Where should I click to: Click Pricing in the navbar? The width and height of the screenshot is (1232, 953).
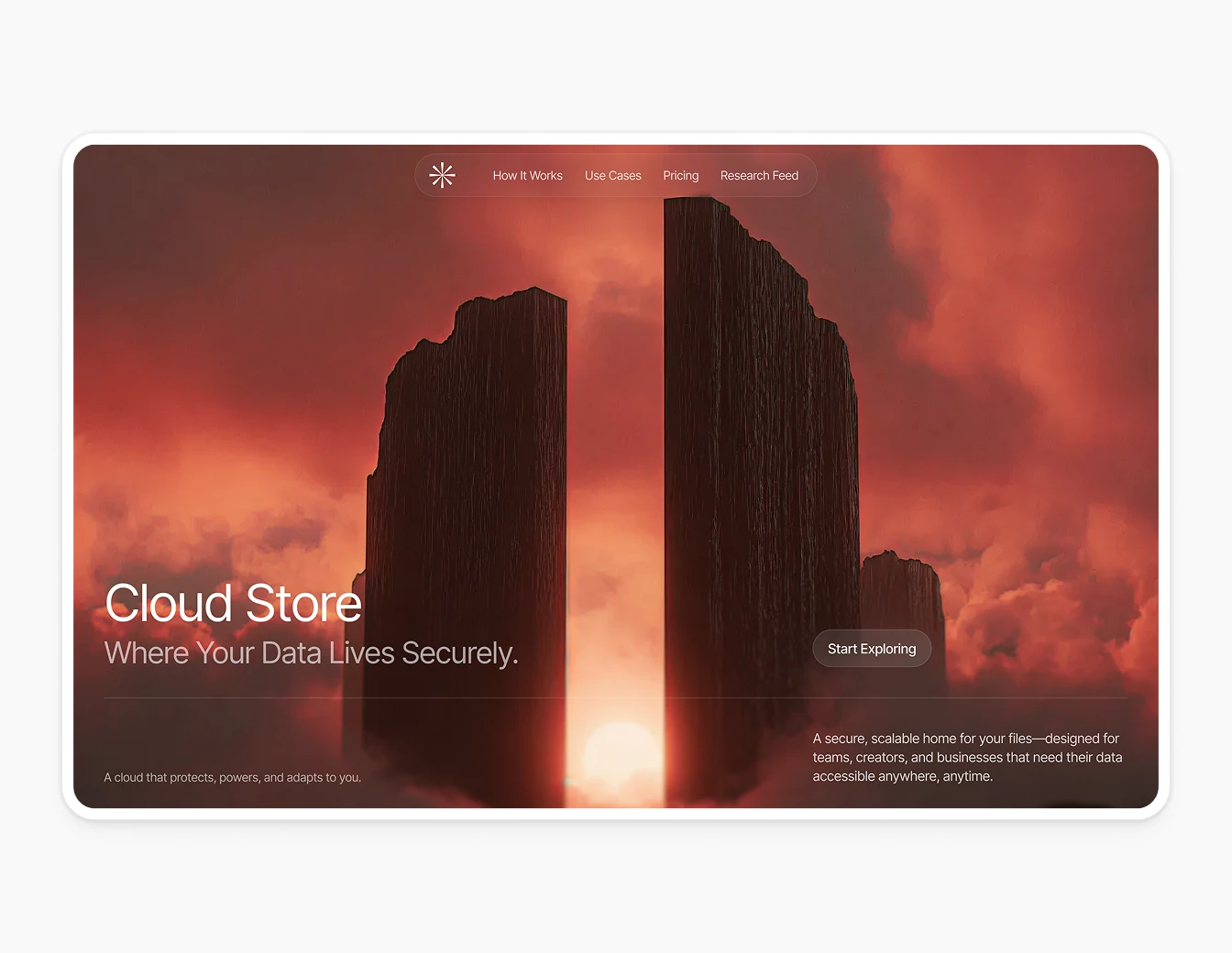(680, 175)
